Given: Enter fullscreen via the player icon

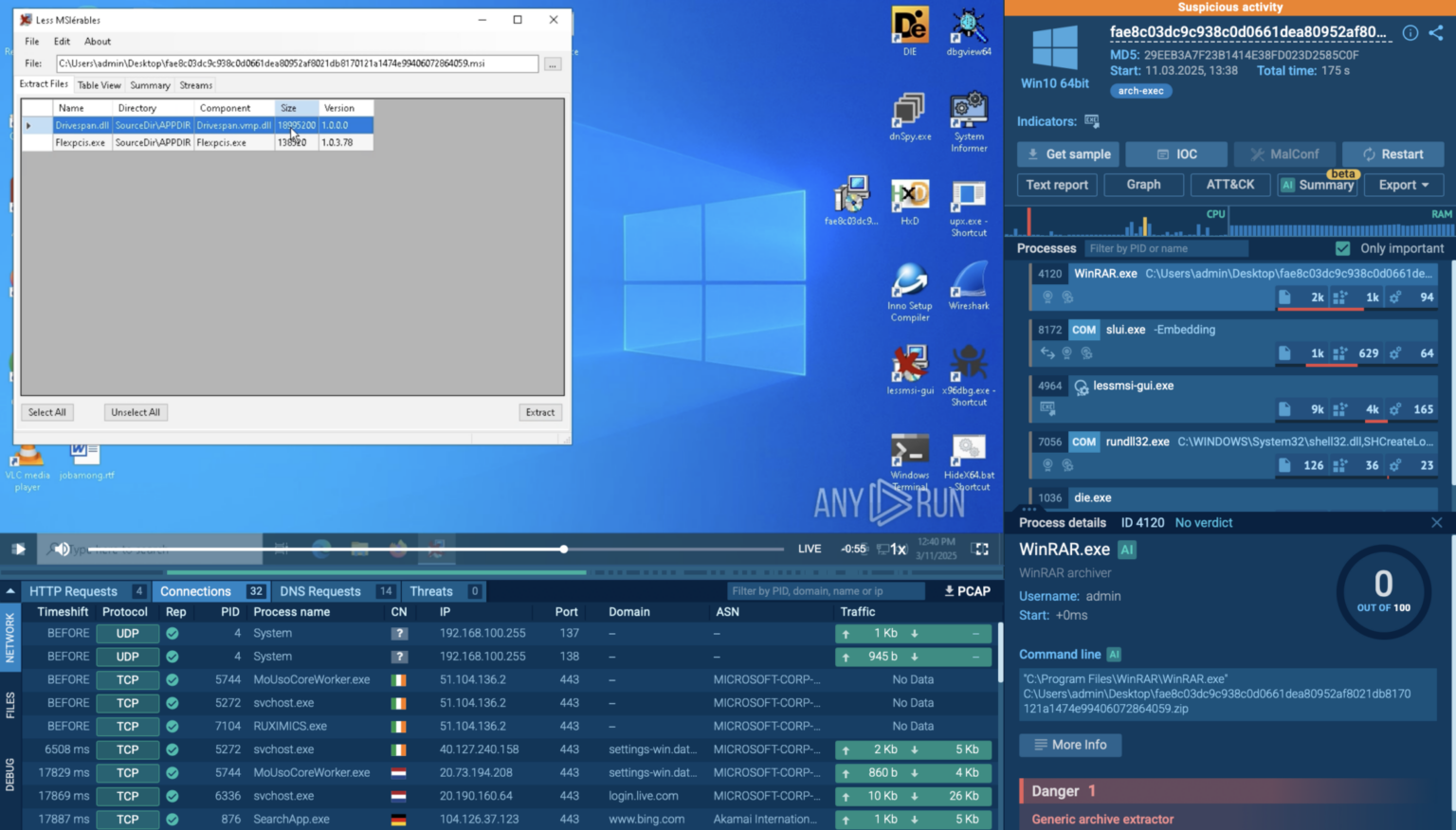Looking at the screenshot, I should (x=981, y=549).
